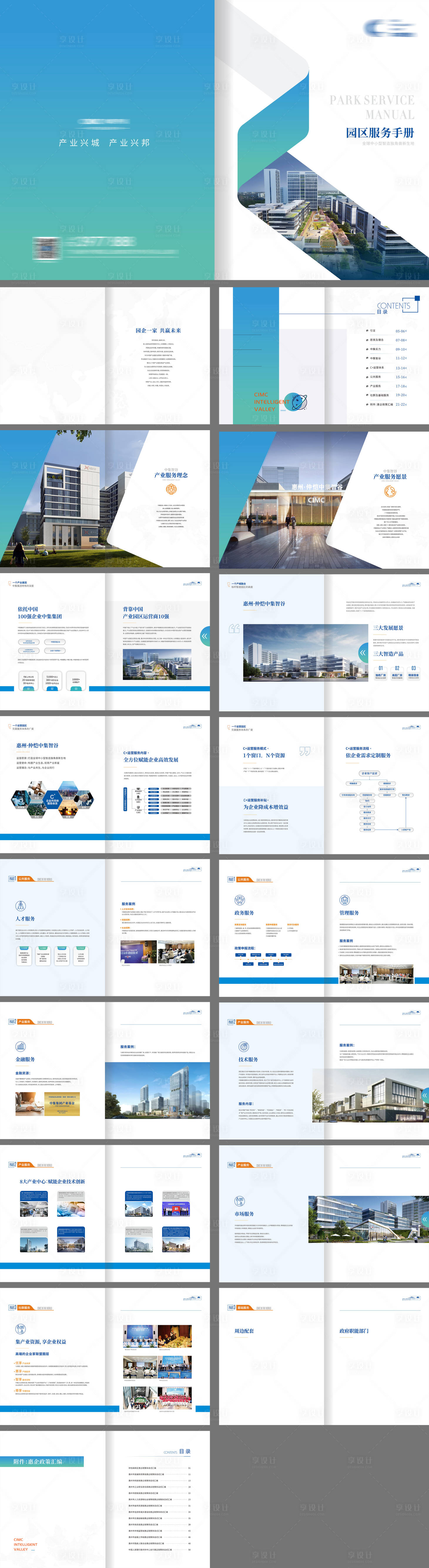Click the orange globe icon under 产业服务愿景

[x=389, y=491]
